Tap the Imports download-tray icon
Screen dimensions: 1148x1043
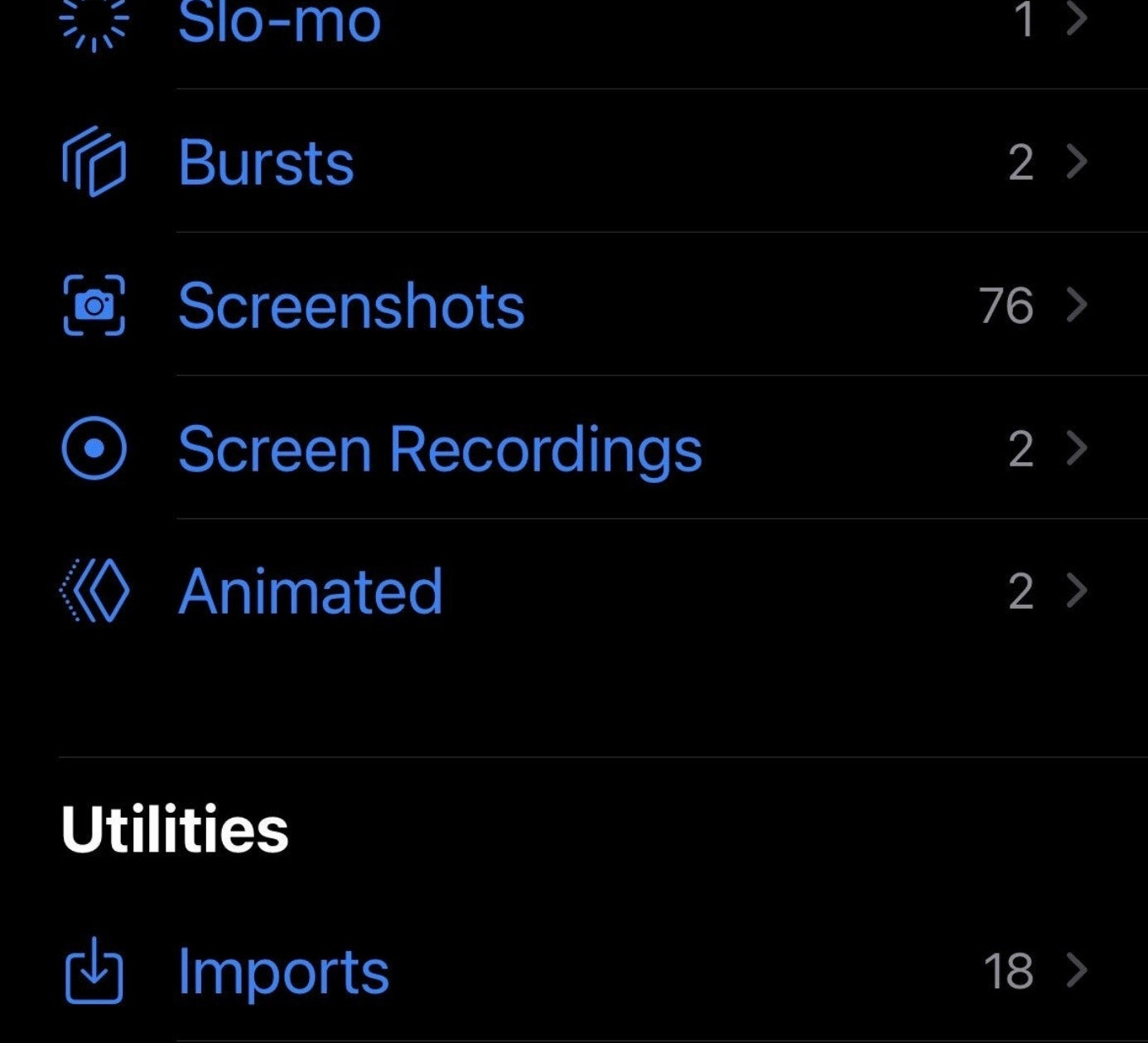click(94, 971)
